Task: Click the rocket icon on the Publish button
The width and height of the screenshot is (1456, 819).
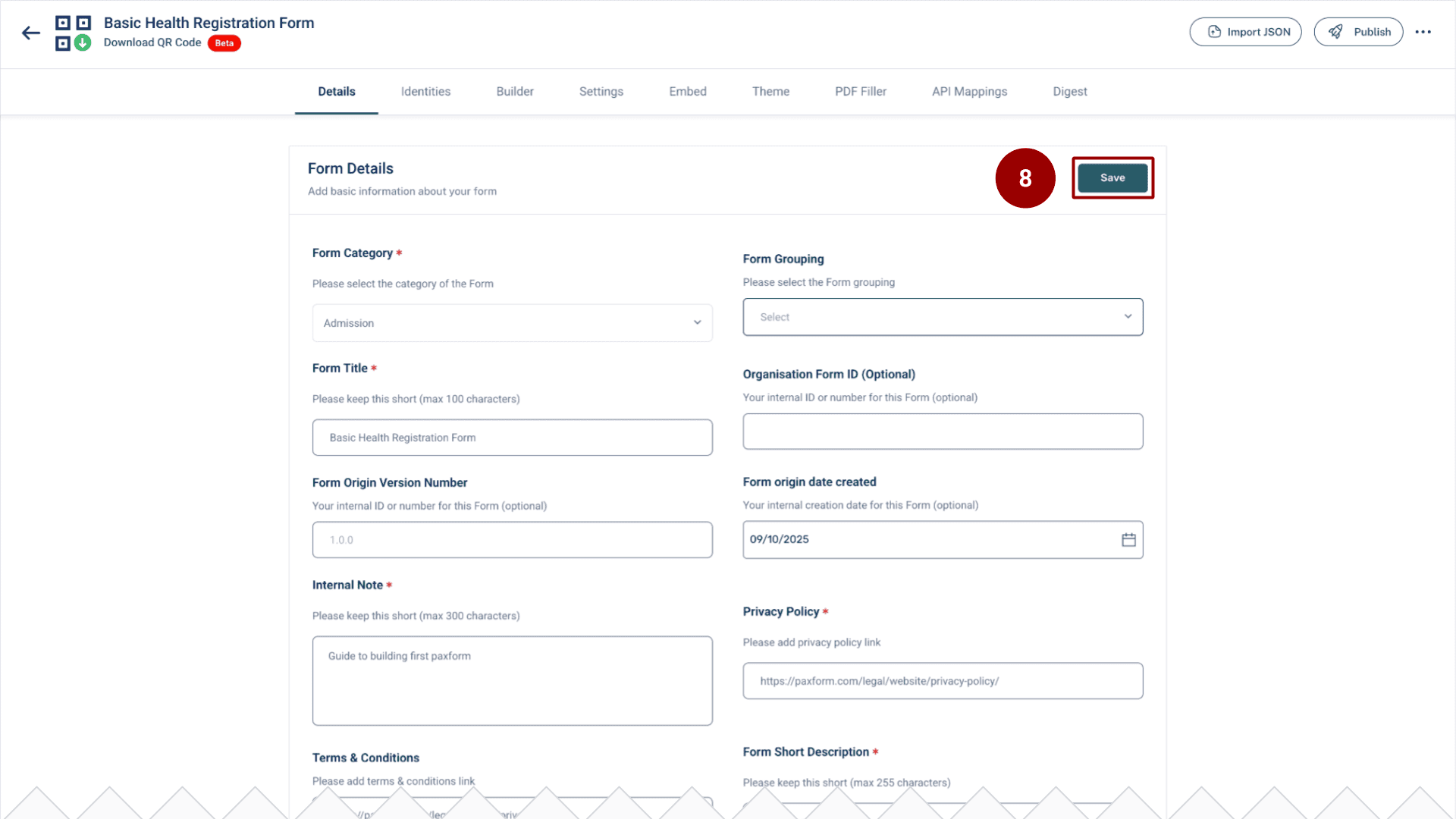Action: (1336, 32)
